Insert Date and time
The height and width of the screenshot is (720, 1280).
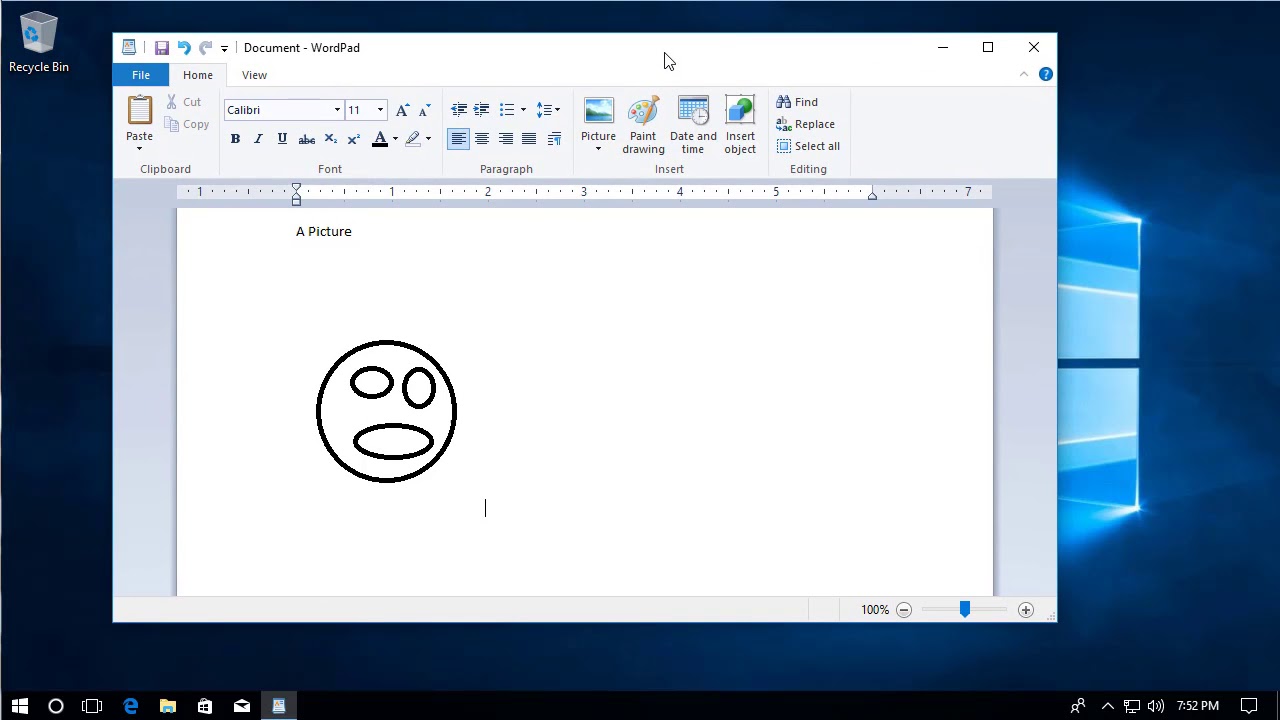pyautogui.click(x=693, y=125)
